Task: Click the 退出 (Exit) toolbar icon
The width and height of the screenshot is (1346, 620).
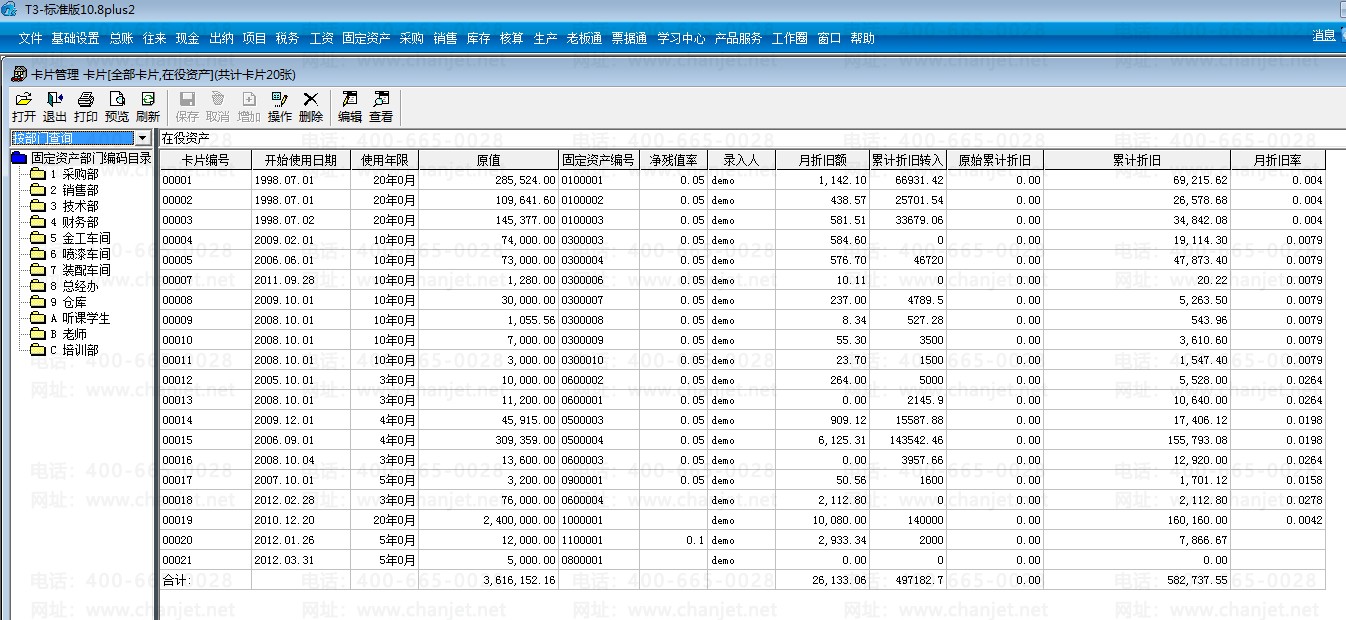Action: coord(55,107)
